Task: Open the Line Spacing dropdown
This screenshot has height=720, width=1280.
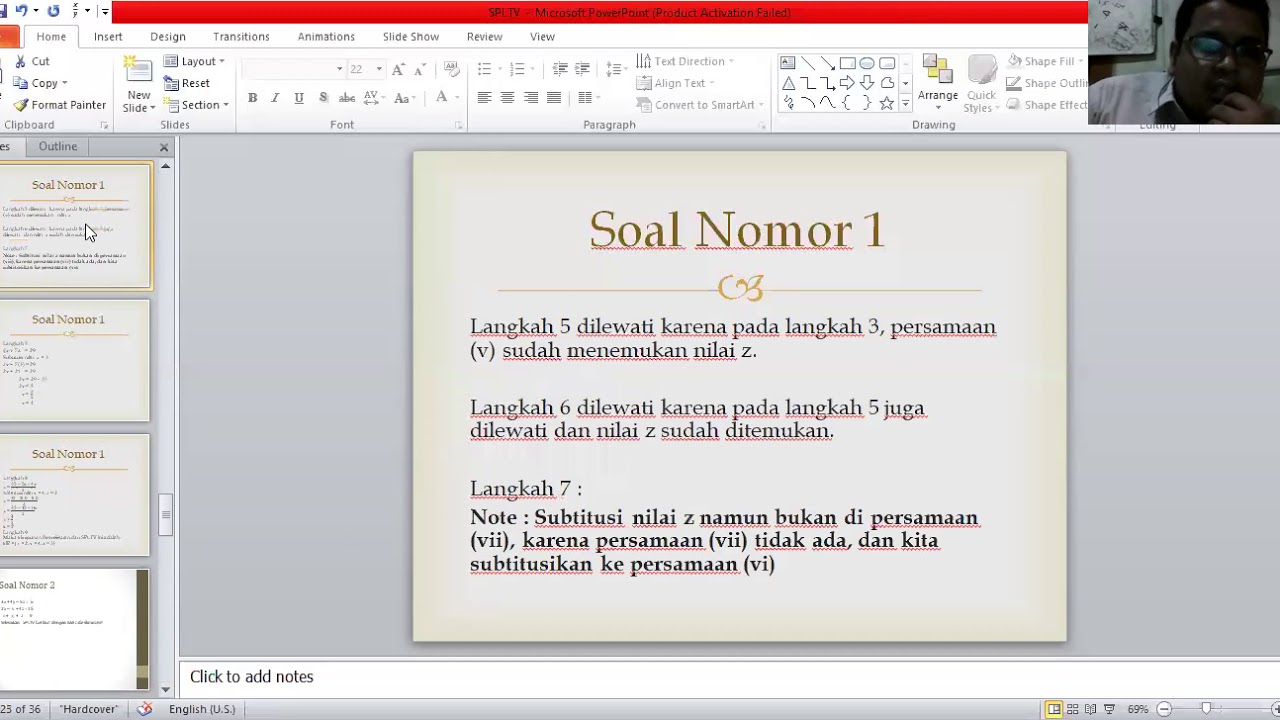Action: click(616, 69)
